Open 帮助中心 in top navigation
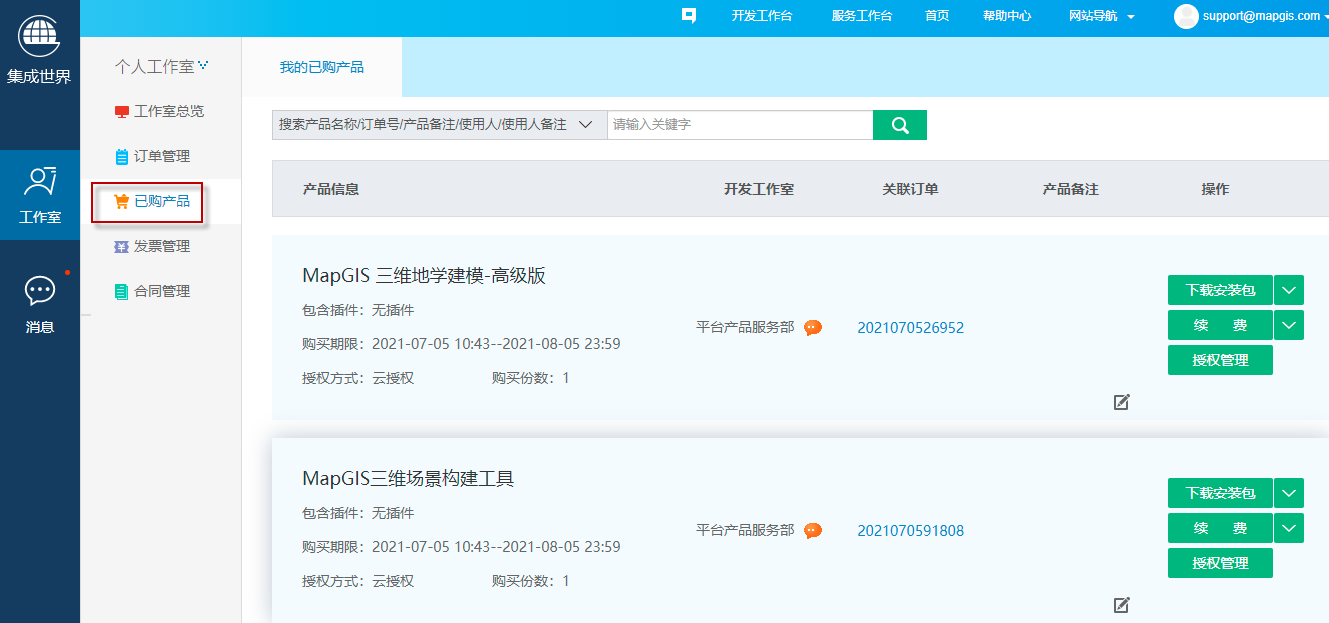The width and height of the screenshot is (1329, 623). [1007, 16]
